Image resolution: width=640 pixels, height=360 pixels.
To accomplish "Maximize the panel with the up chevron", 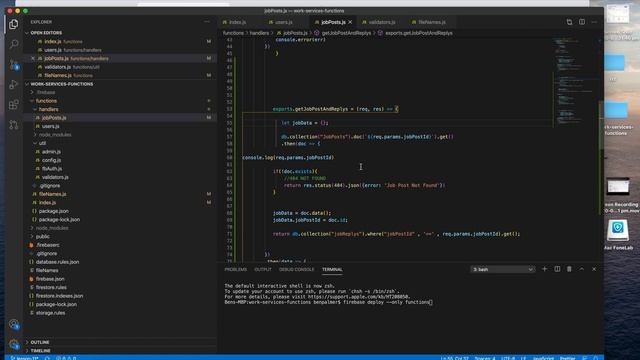I will 582,269.
